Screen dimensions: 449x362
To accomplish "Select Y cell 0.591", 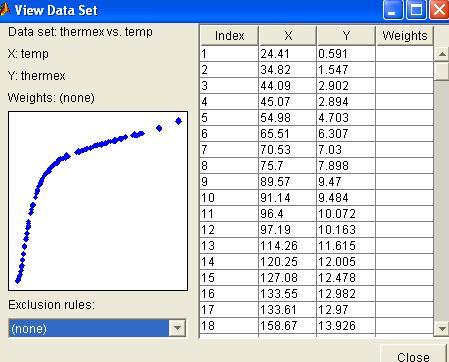I will [346, 54].
